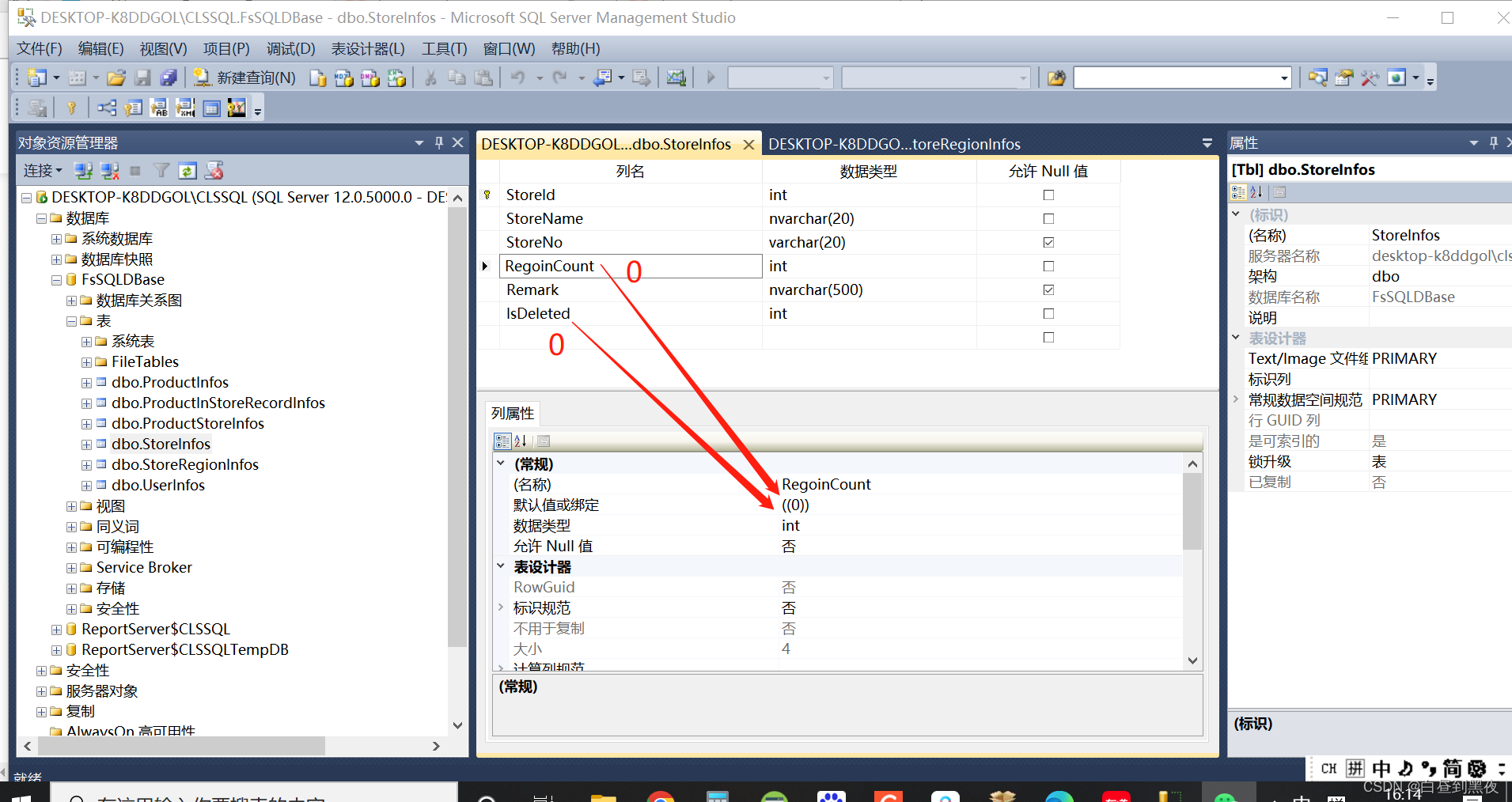Open the 文件(F) menu

pyautogui.click(x=40, y=49)
